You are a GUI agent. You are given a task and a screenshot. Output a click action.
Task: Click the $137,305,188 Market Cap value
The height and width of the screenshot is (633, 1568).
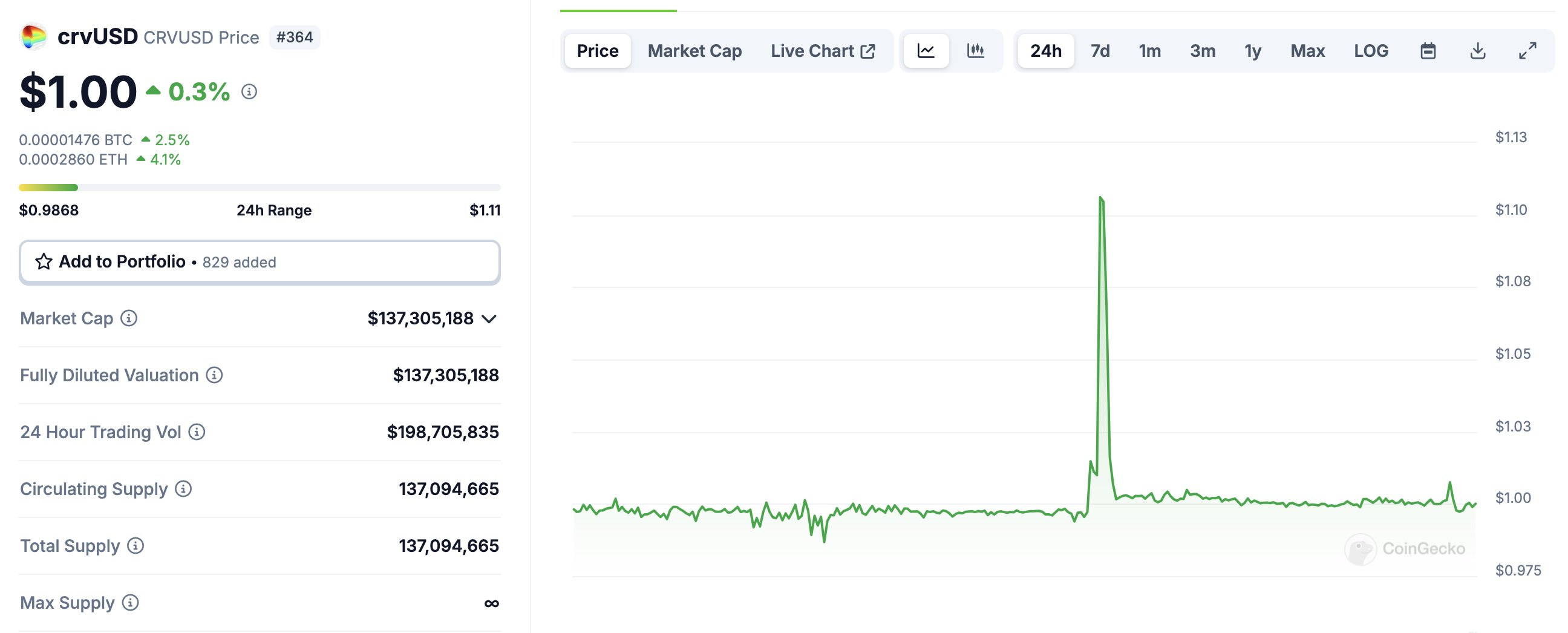point(420,318)
